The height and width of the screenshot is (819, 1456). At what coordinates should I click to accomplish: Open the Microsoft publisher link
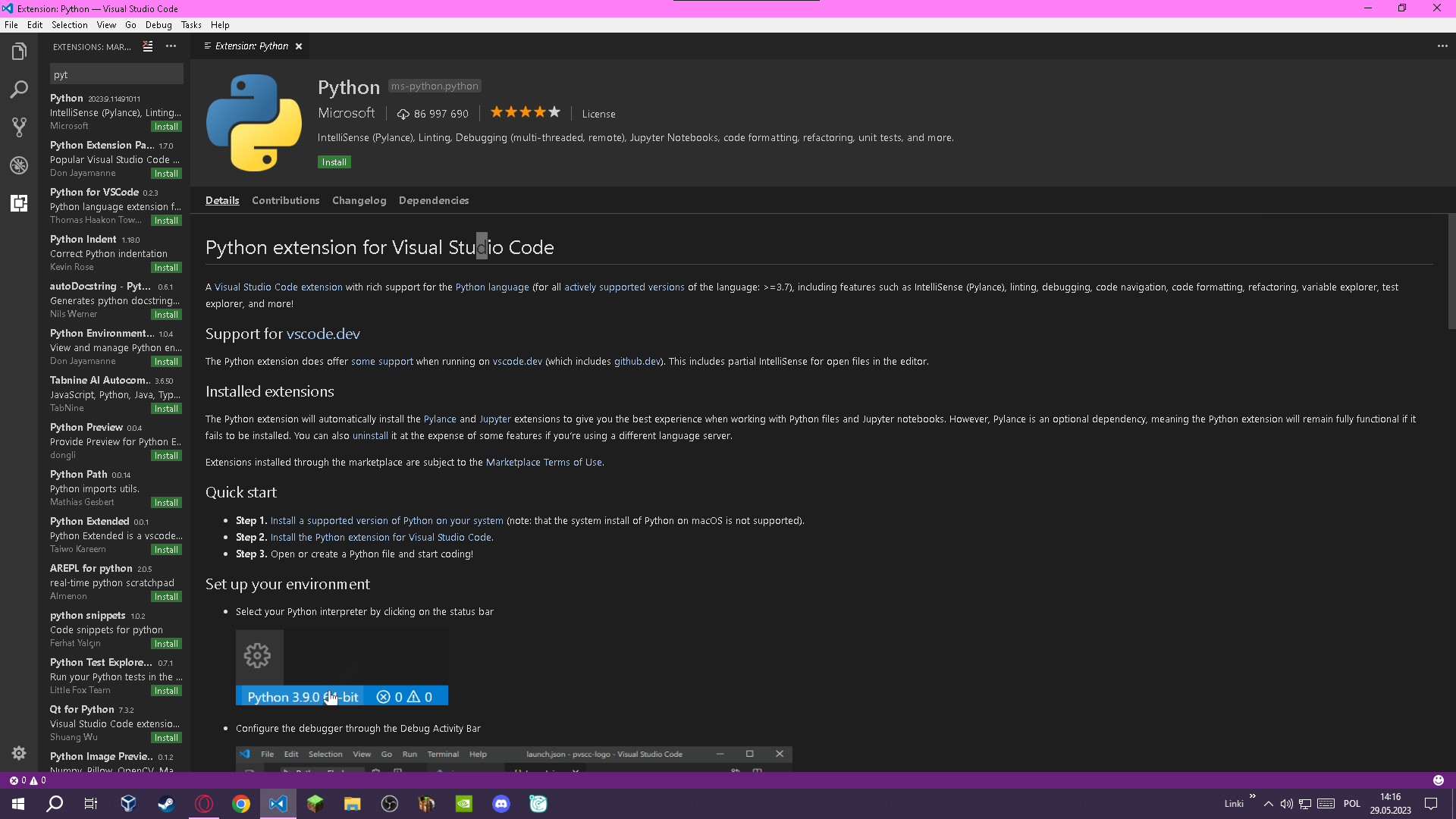(347, 112)
